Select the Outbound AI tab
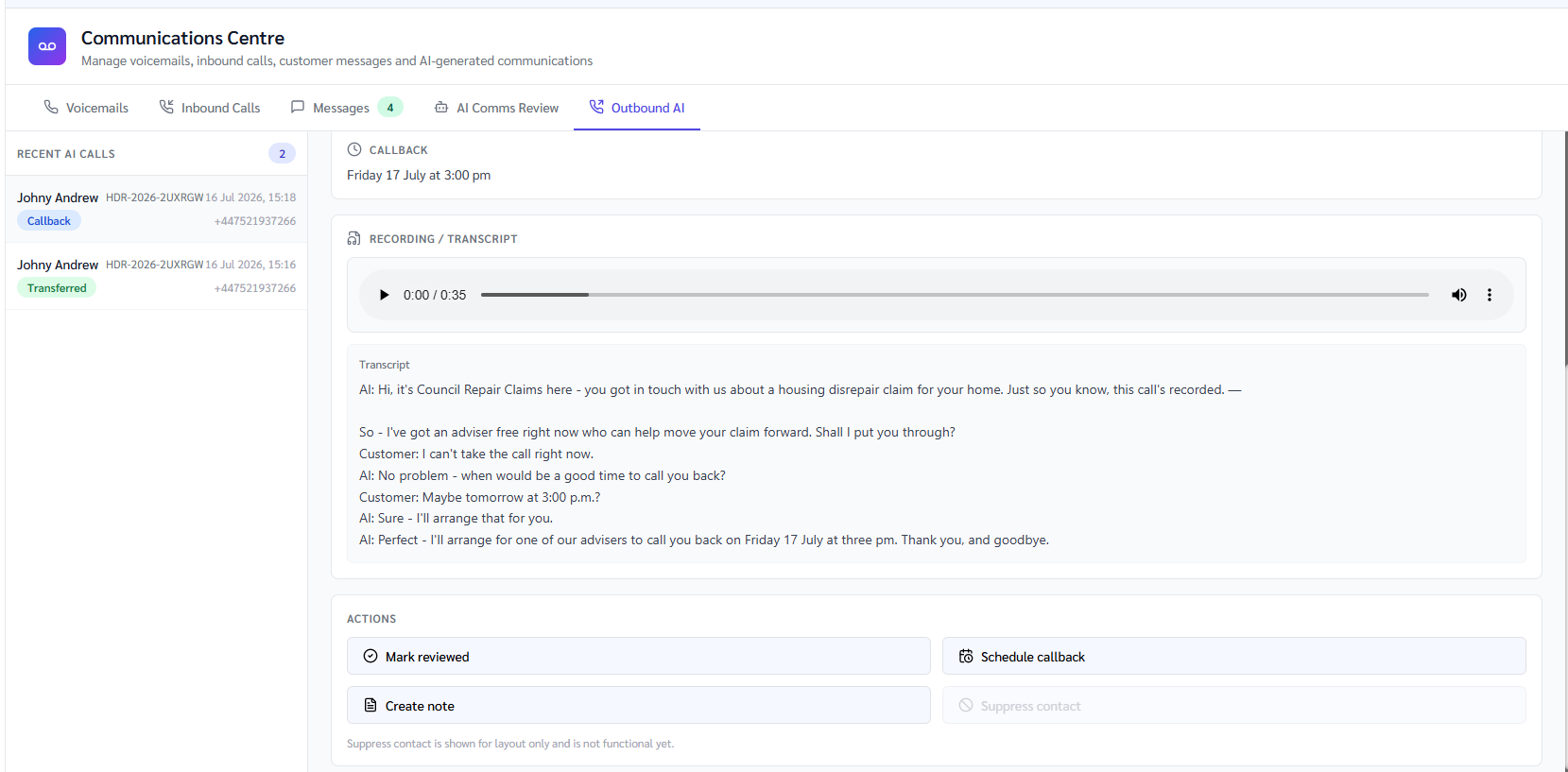Image resolution: width=1568 pixels, height=772 pixels. coord(637,108)
